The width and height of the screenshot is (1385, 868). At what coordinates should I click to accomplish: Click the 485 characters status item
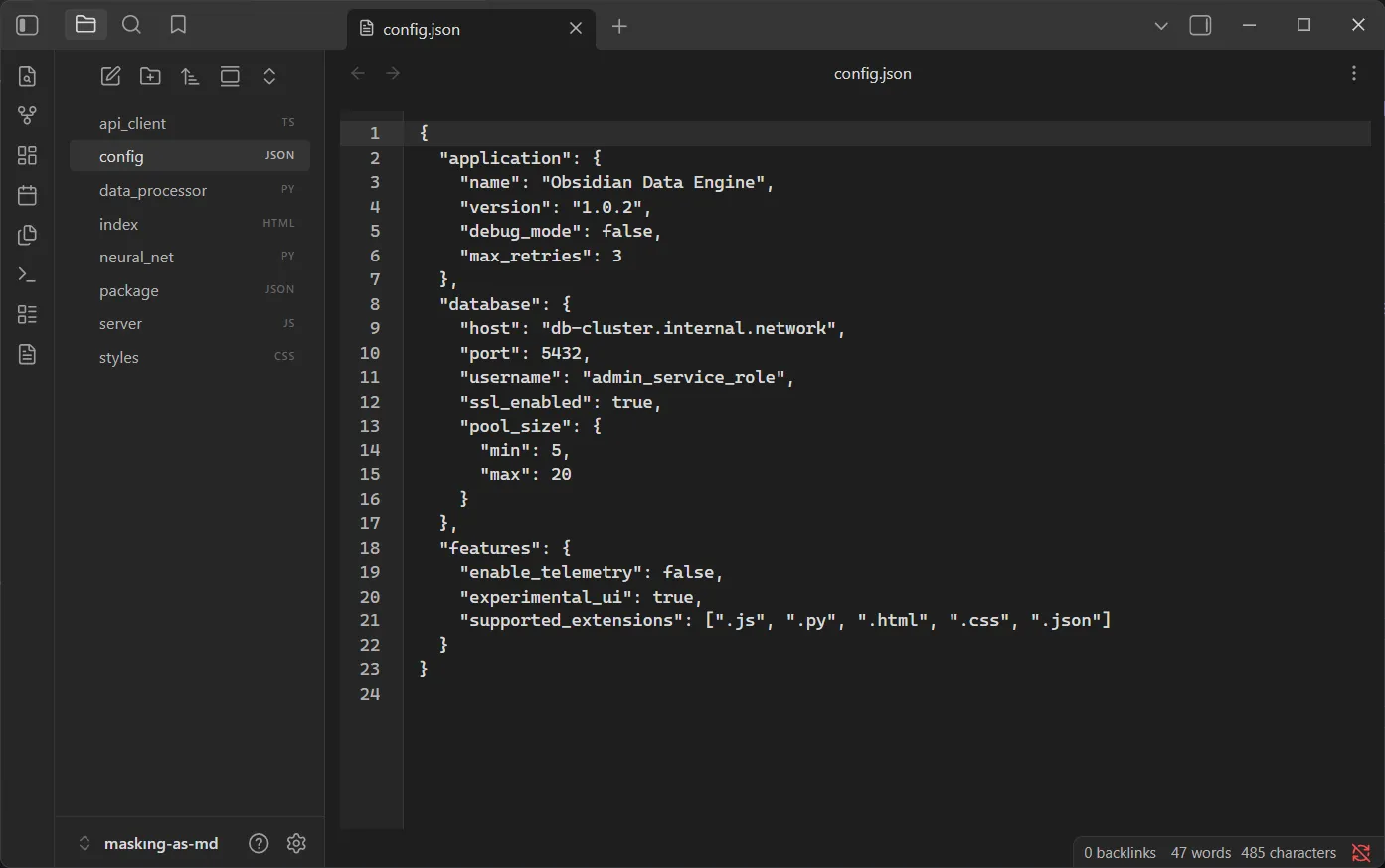coord(1289,853)
